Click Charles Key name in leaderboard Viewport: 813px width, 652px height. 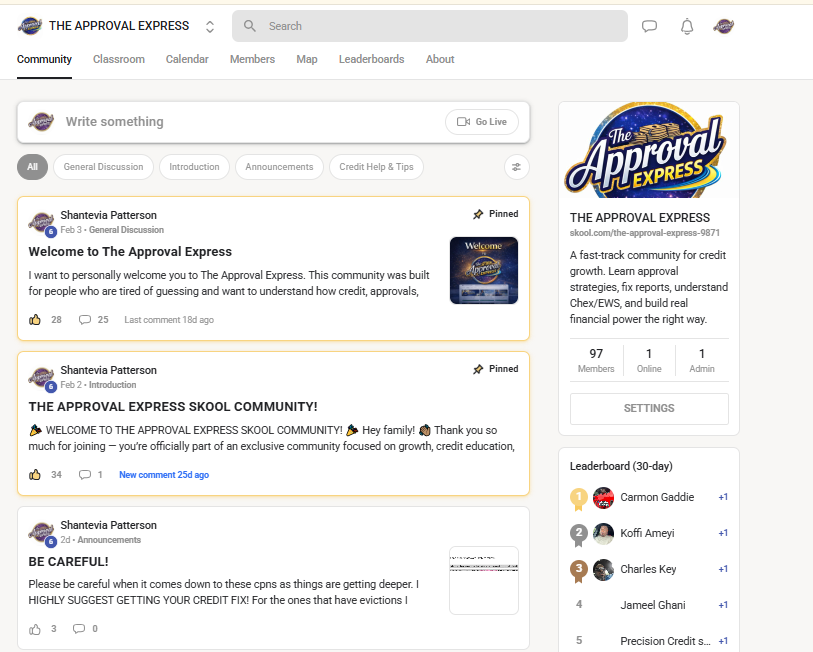pos(648,569)
